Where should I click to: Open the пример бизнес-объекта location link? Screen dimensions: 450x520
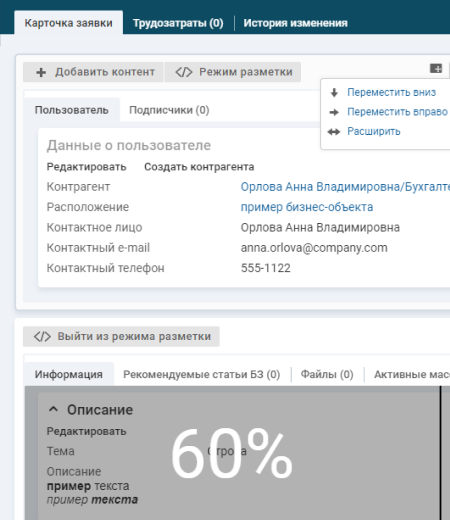[x=307, y=207]
